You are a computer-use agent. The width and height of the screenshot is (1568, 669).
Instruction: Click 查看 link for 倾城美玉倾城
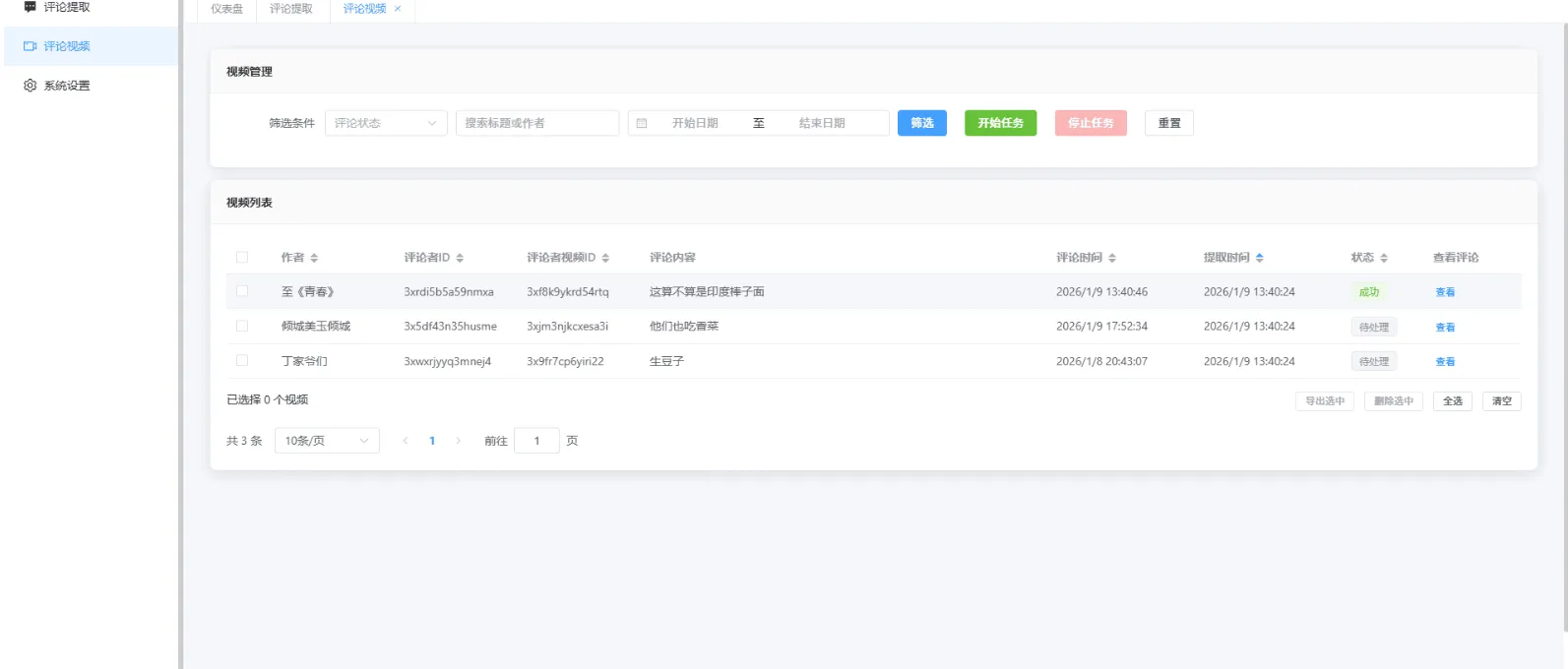tap(1445, 327)
